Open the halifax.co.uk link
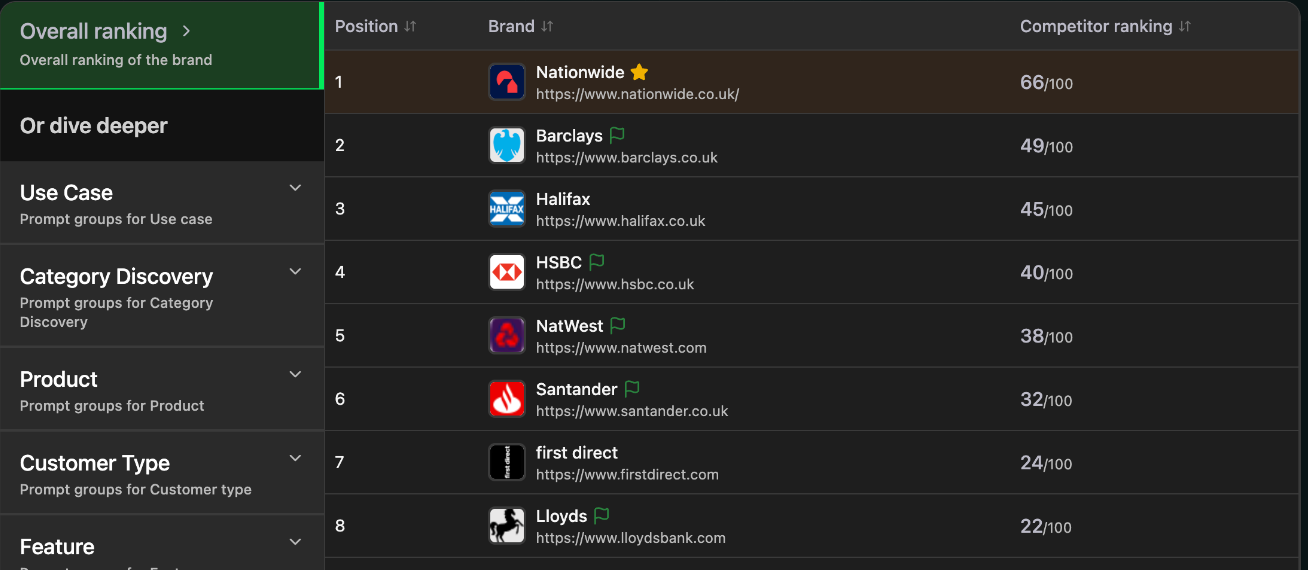The height and width of the screenshot is (570, 1308). click(621, 221)
